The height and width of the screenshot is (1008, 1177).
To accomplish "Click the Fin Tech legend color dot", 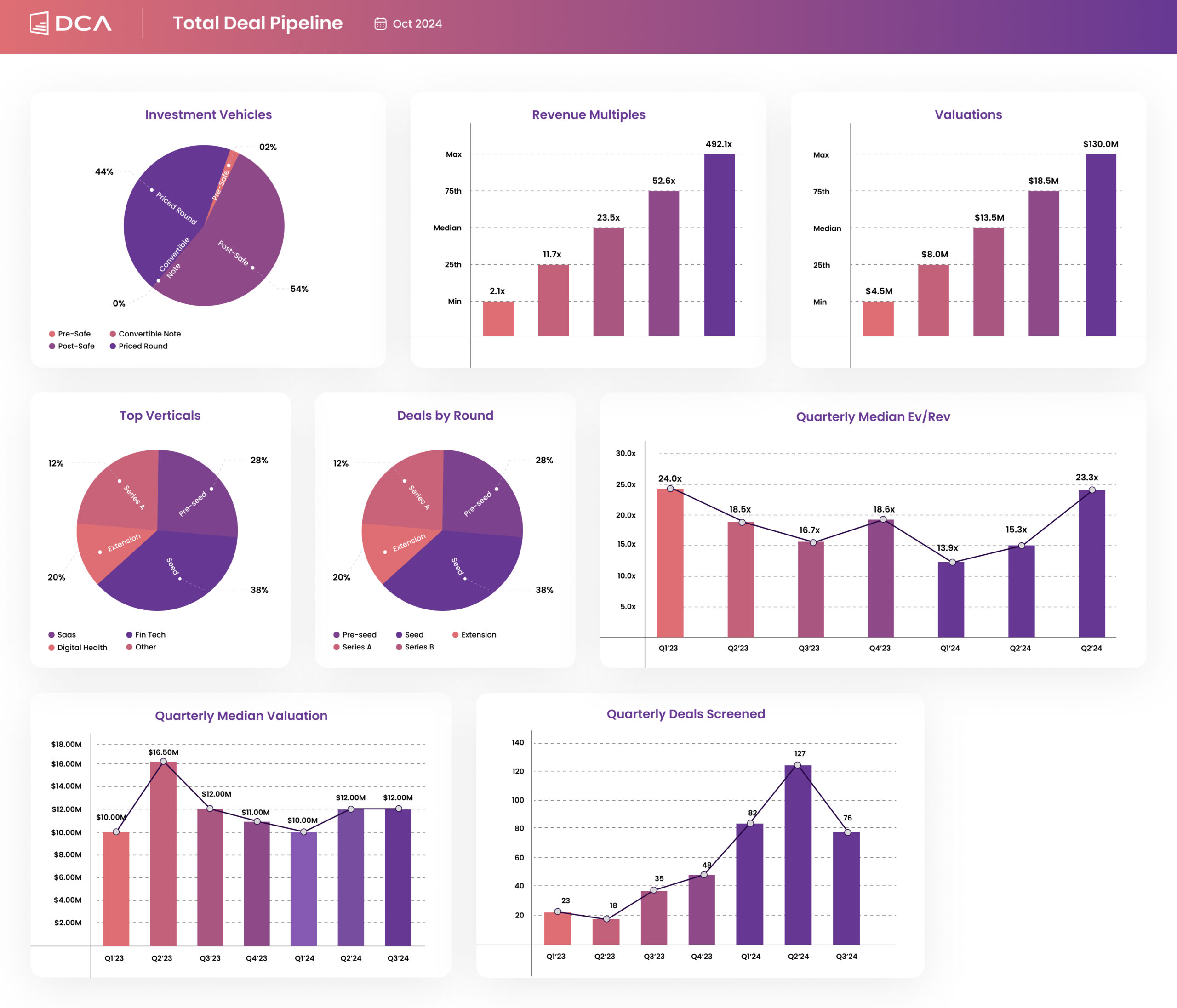I will click(x=130, y=635).
